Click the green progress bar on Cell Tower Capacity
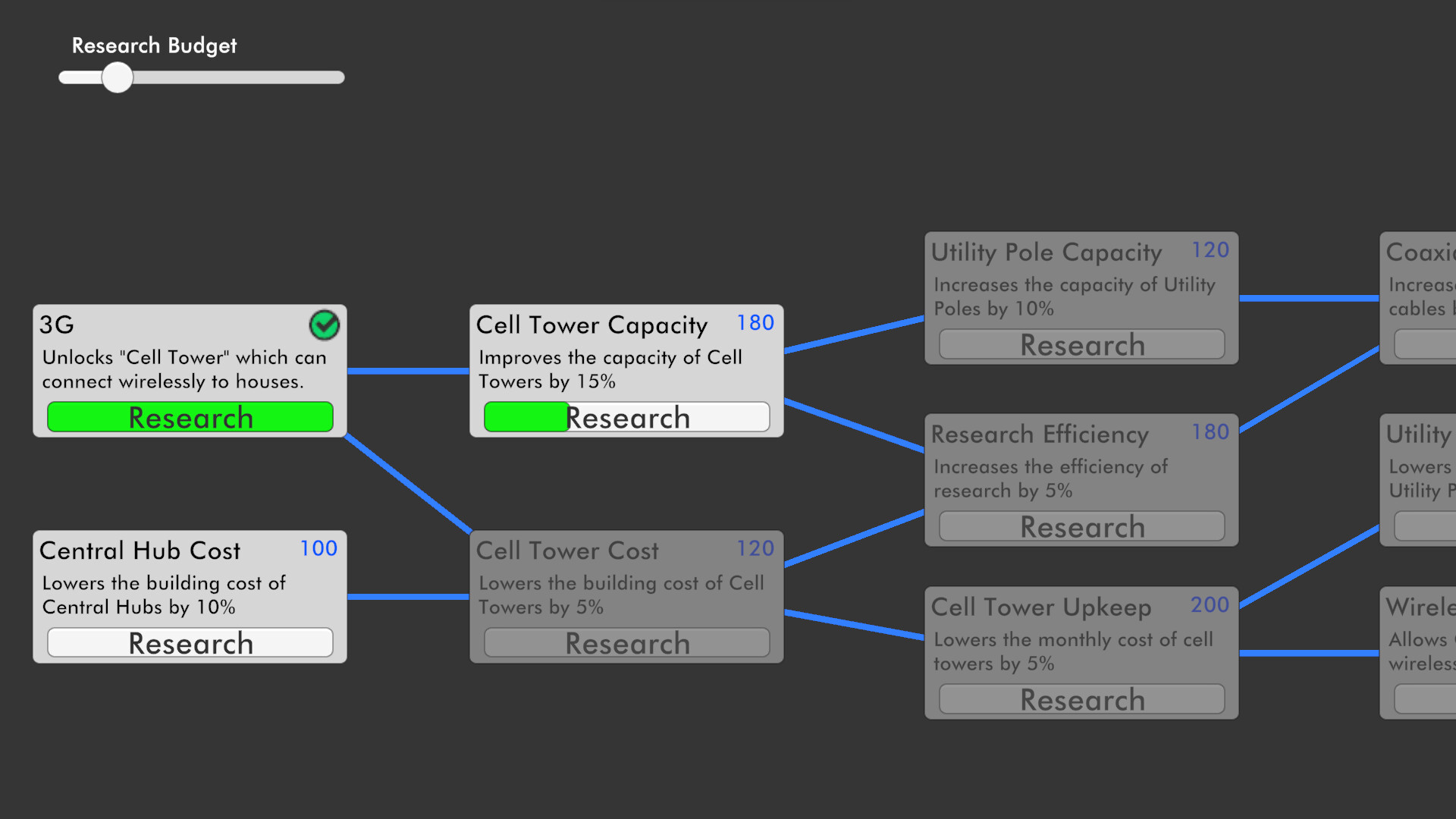 pos(525,417)
